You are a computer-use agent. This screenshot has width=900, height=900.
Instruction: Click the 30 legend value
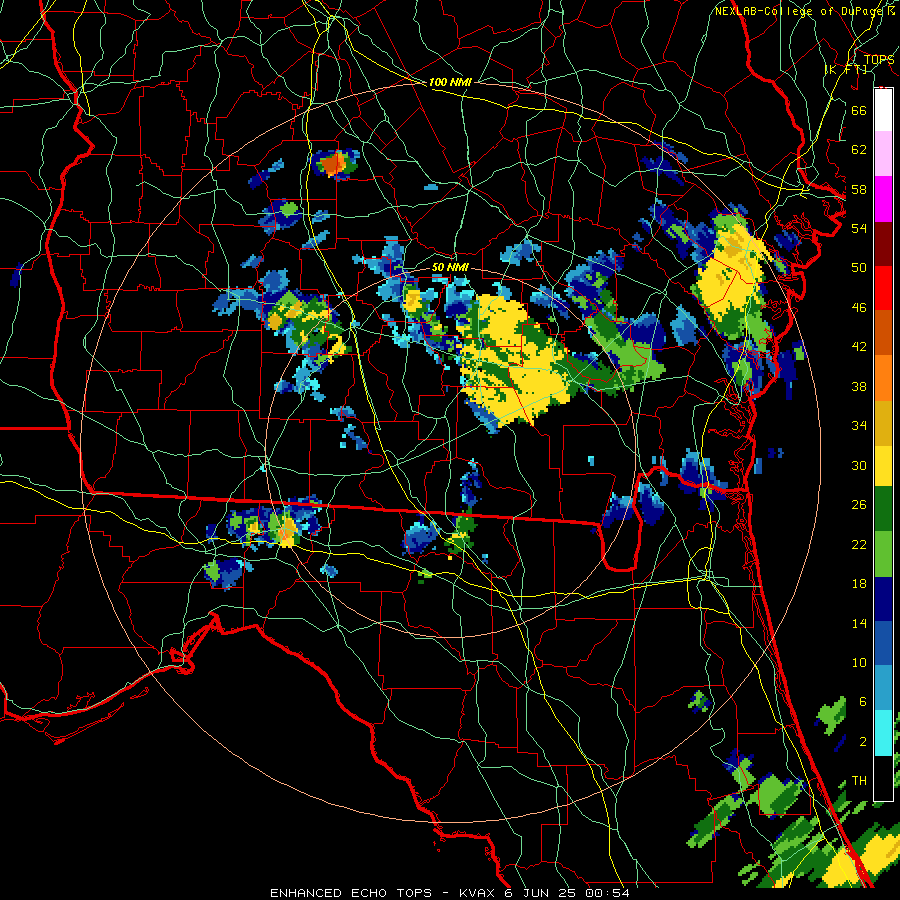point(859,465)
